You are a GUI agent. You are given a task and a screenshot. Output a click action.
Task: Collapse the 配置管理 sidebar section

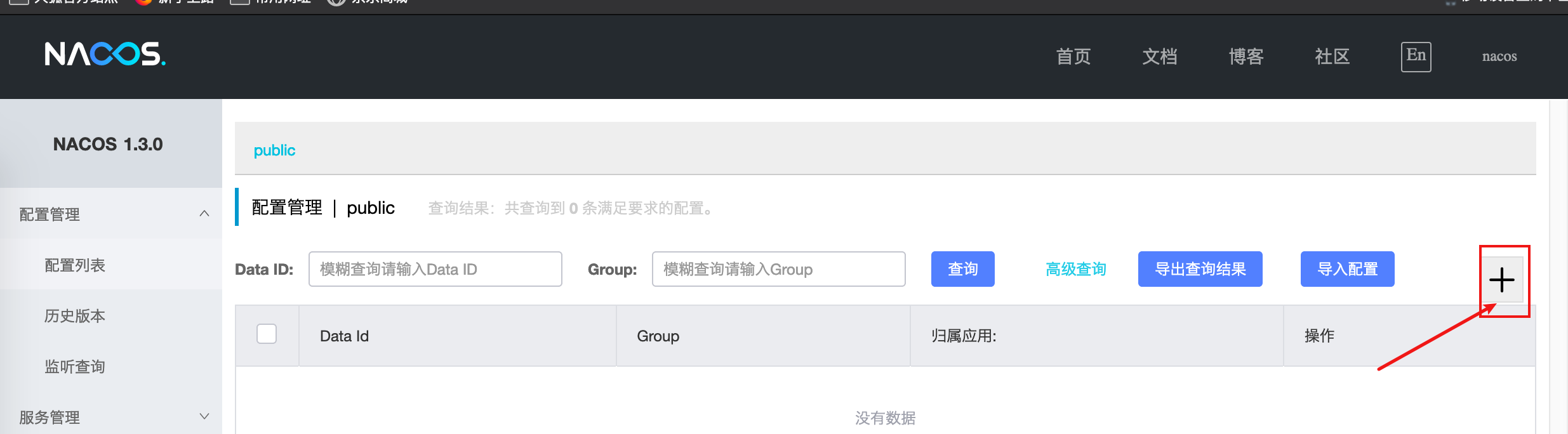tap(111, 214)
